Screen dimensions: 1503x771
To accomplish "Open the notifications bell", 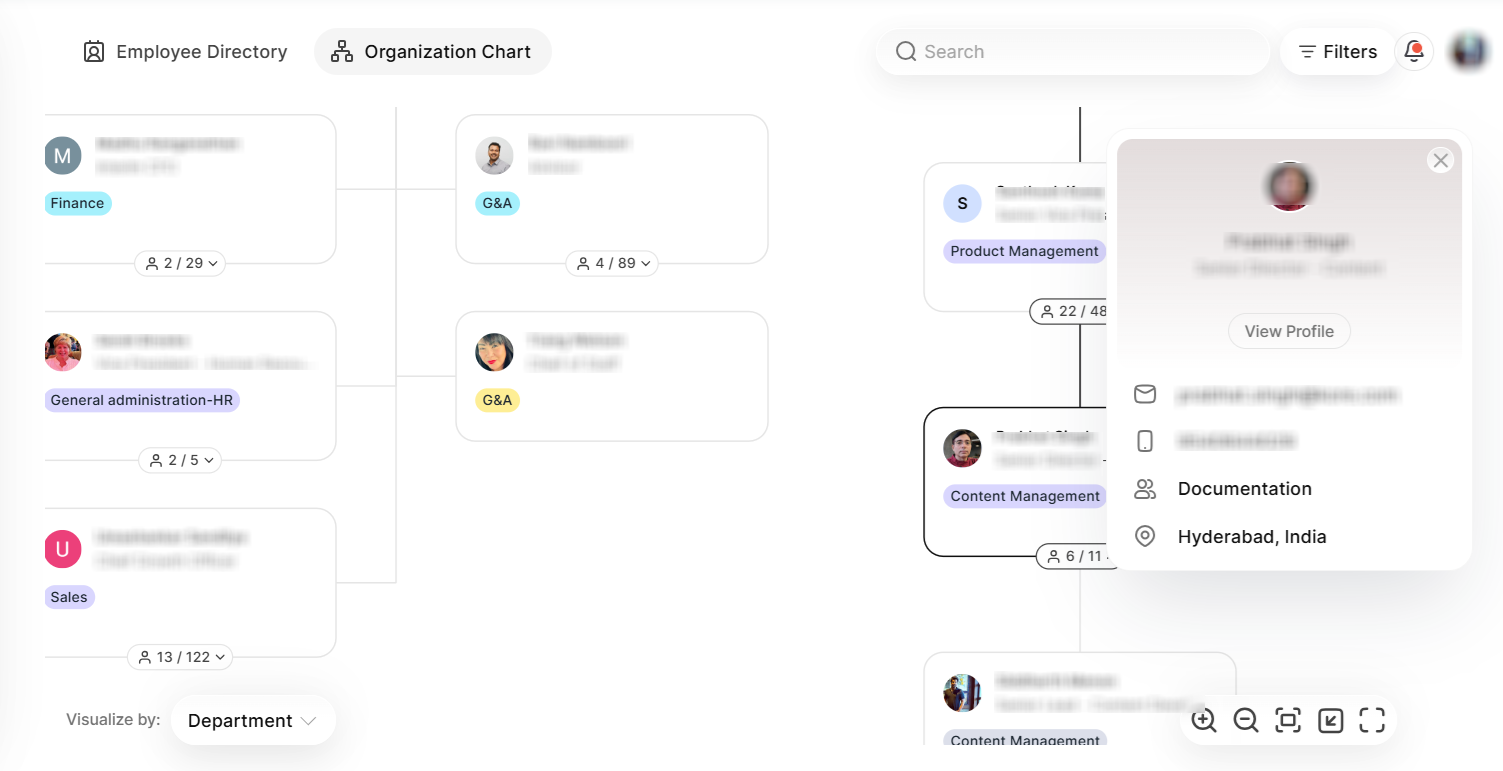I will point(1414,51).
